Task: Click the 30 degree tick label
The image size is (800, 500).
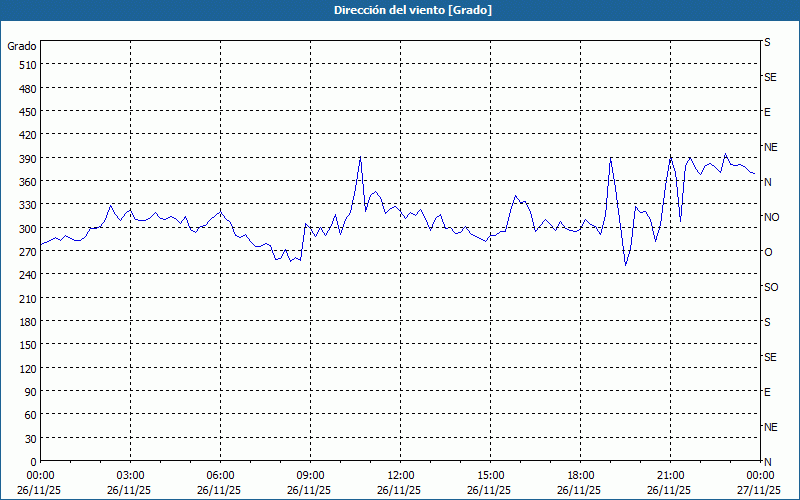Action: coord(31,439)
